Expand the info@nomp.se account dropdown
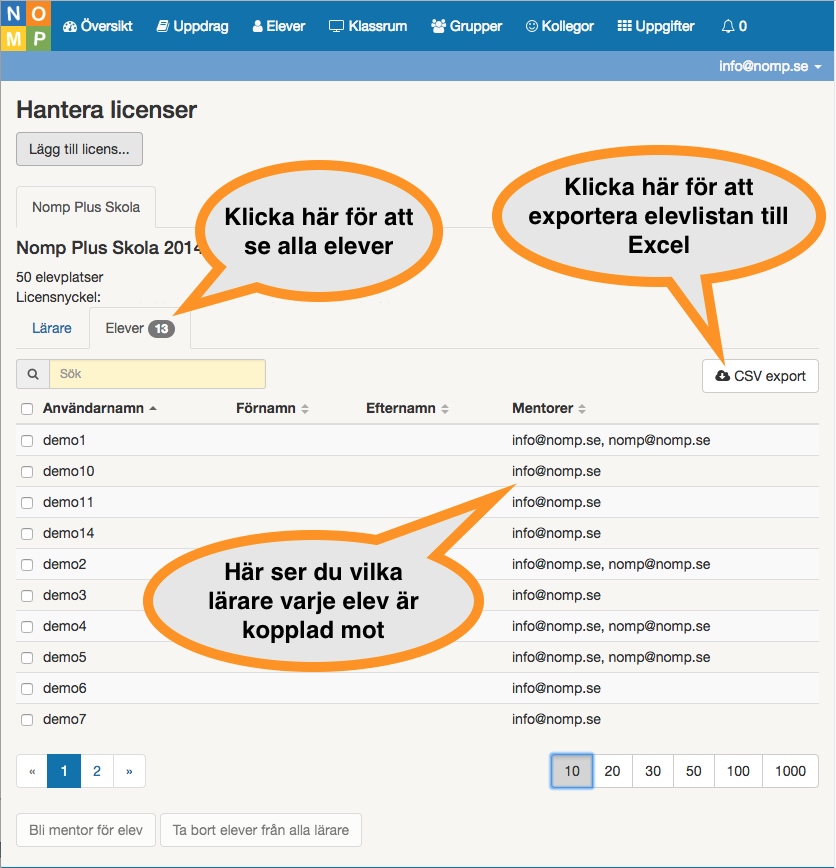The width and height of the screenshot is (836, 868). pyautogui.click(x=769, y=66)
